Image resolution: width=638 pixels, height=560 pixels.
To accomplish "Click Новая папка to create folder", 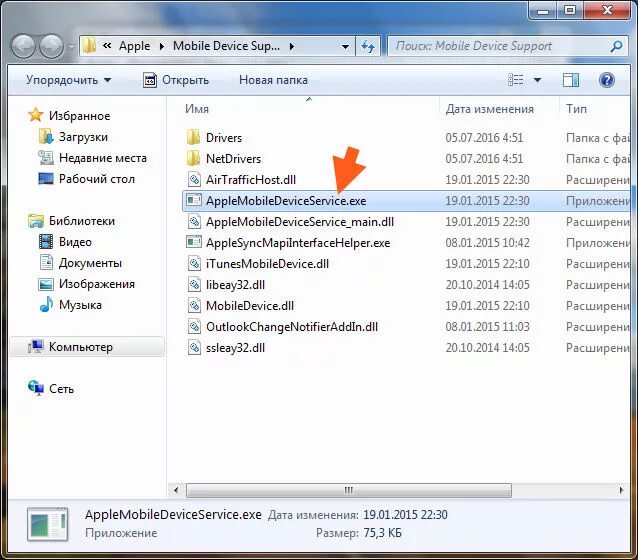I will [273, 80].
